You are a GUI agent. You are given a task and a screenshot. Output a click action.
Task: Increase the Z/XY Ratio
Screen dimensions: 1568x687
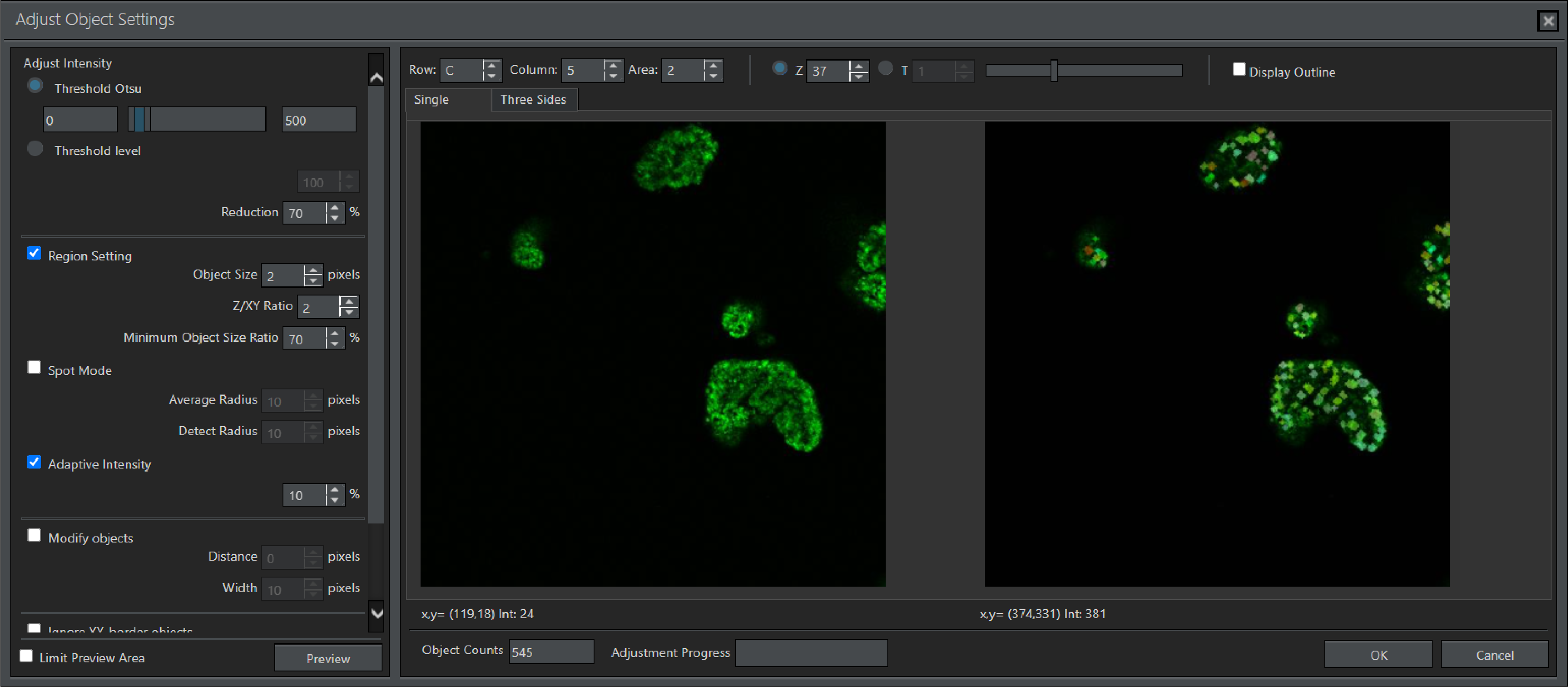tap(349, 302)
